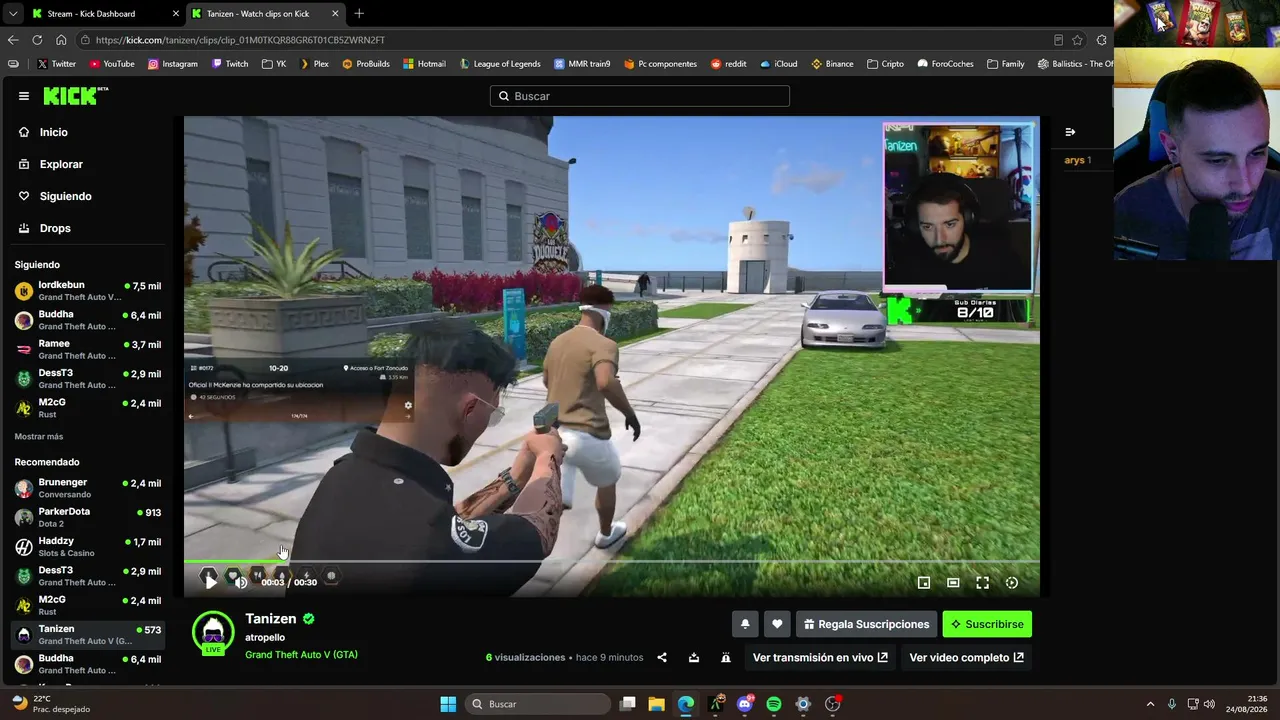Select Tanizen in the recommended channels list

(x=88, y=634)
